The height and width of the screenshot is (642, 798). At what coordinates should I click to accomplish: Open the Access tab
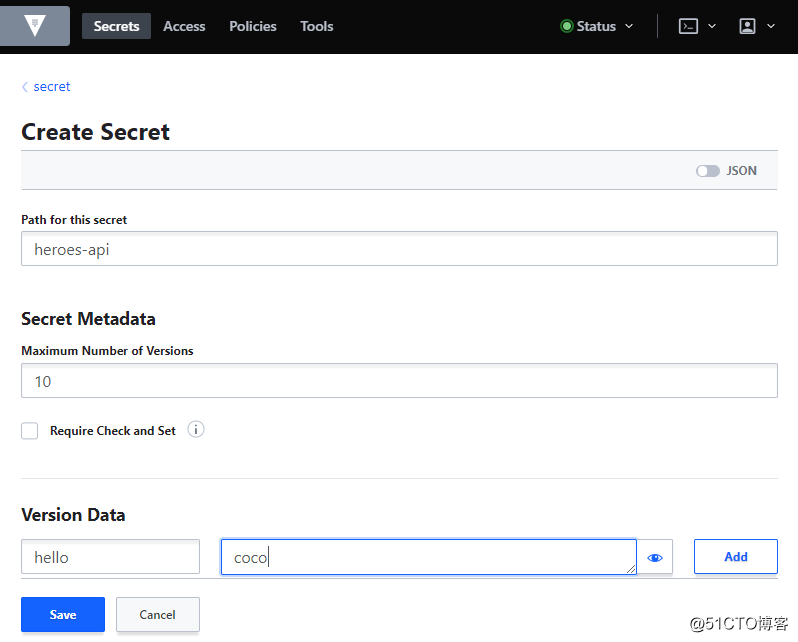coord(184,26)
